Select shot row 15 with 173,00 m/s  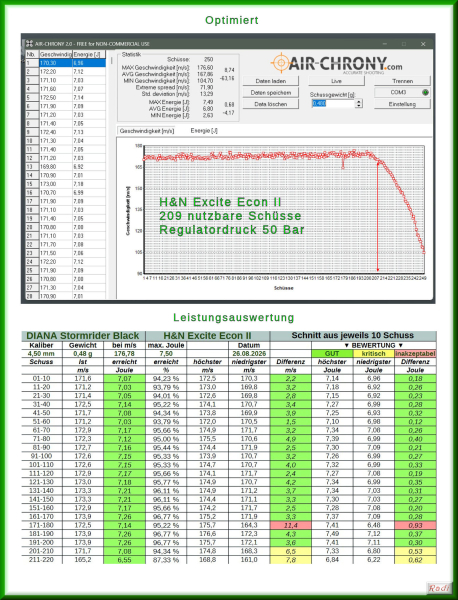pos(65,184)
